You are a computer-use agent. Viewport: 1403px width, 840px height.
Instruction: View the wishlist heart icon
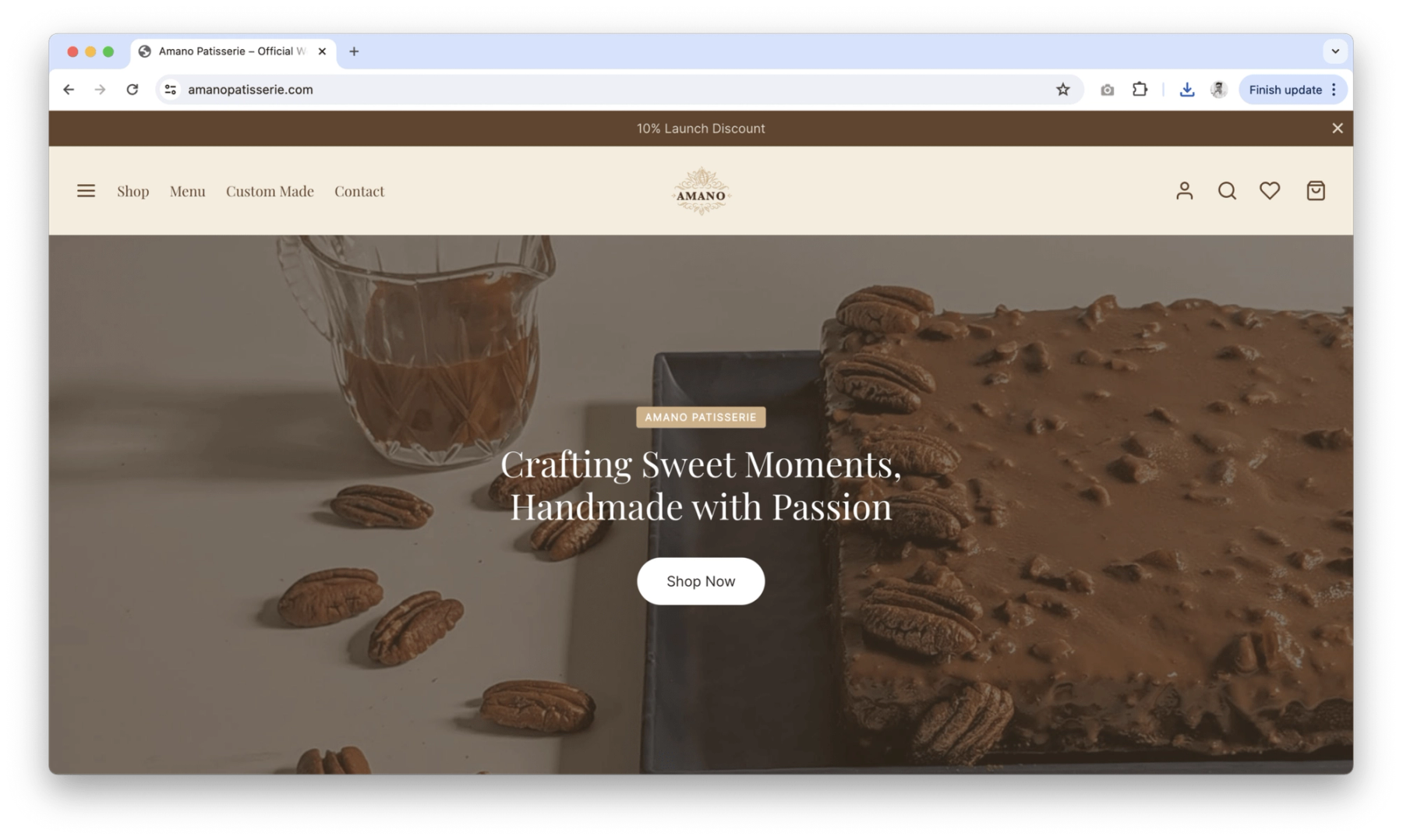pyautogui.click(x=1270, y=191)
